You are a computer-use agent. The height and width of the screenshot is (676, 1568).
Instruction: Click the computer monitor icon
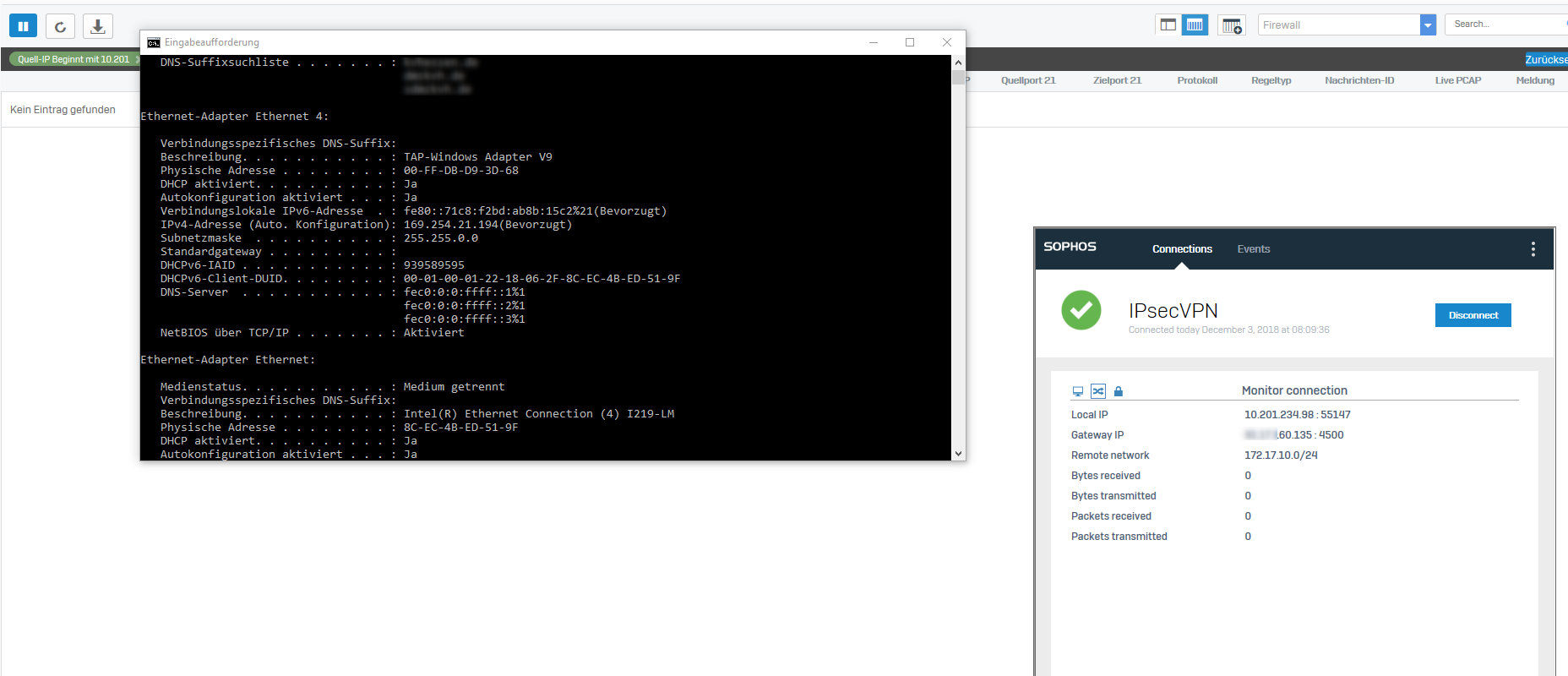tap(1077, 391)
